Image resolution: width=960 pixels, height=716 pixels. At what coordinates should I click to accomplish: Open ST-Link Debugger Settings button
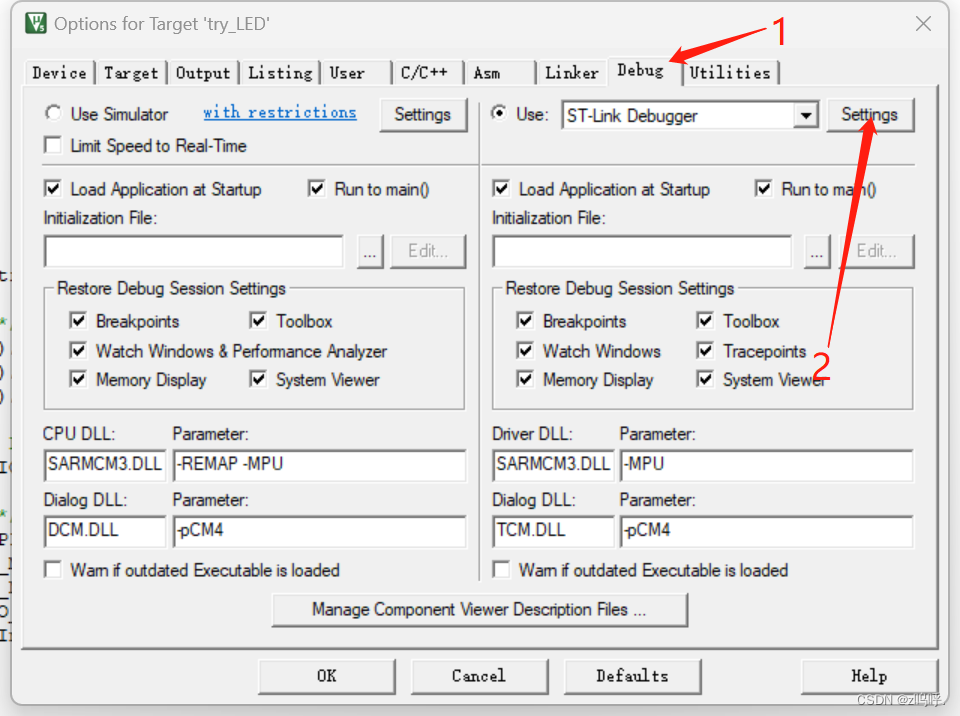click(x=869, y=115)
